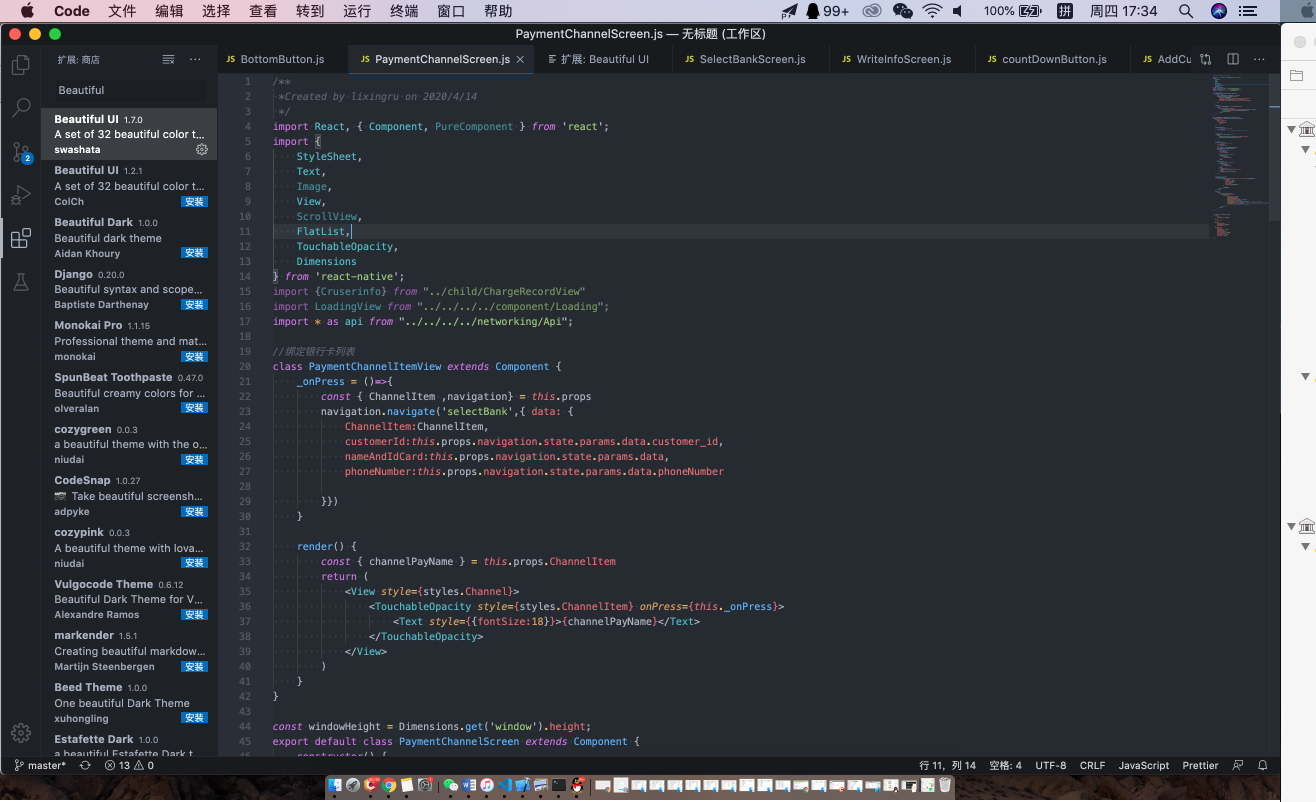
Task: Open Creative Cloud icon in menu bar
Action: click(x=872, y=11)
